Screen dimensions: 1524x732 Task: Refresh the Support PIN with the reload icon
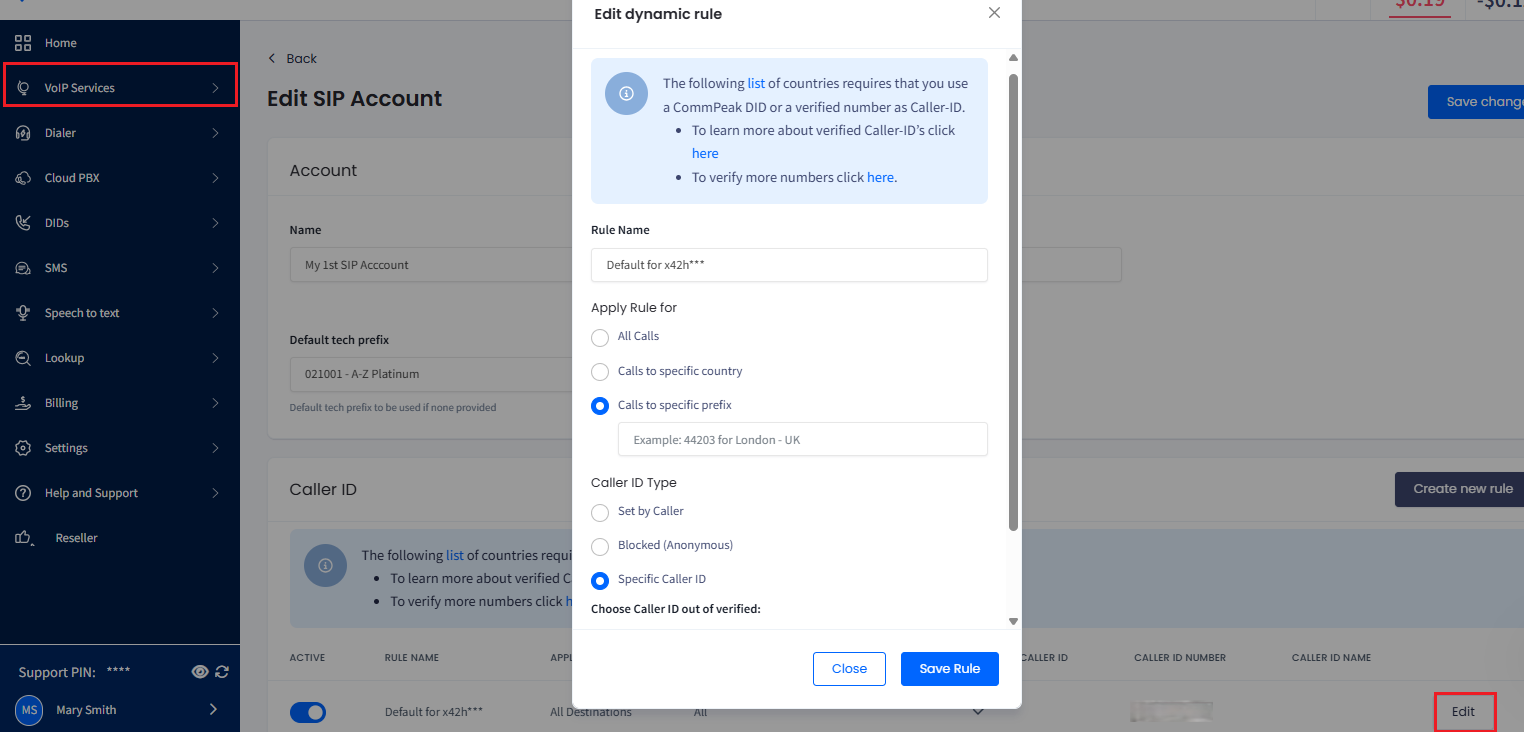pyautogui.click(x=222, y=672)
